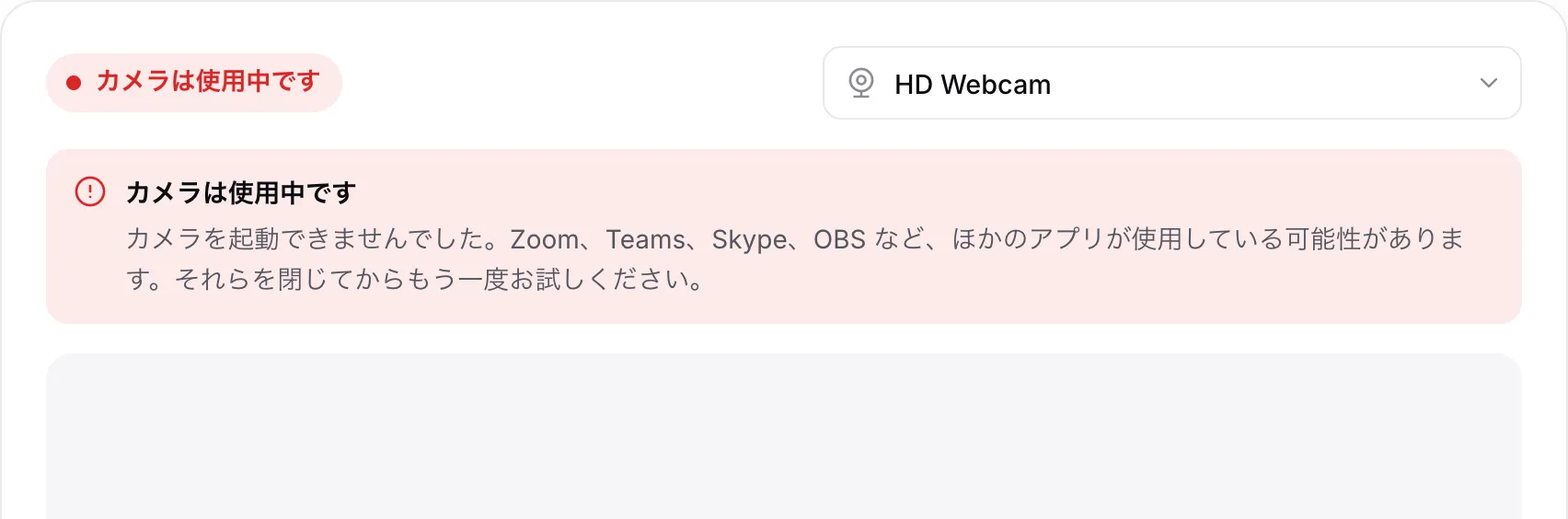Click the それらを閉じてから second message line
The height and width of the screenshot is (519, 1568).
[x=417, y=279]
